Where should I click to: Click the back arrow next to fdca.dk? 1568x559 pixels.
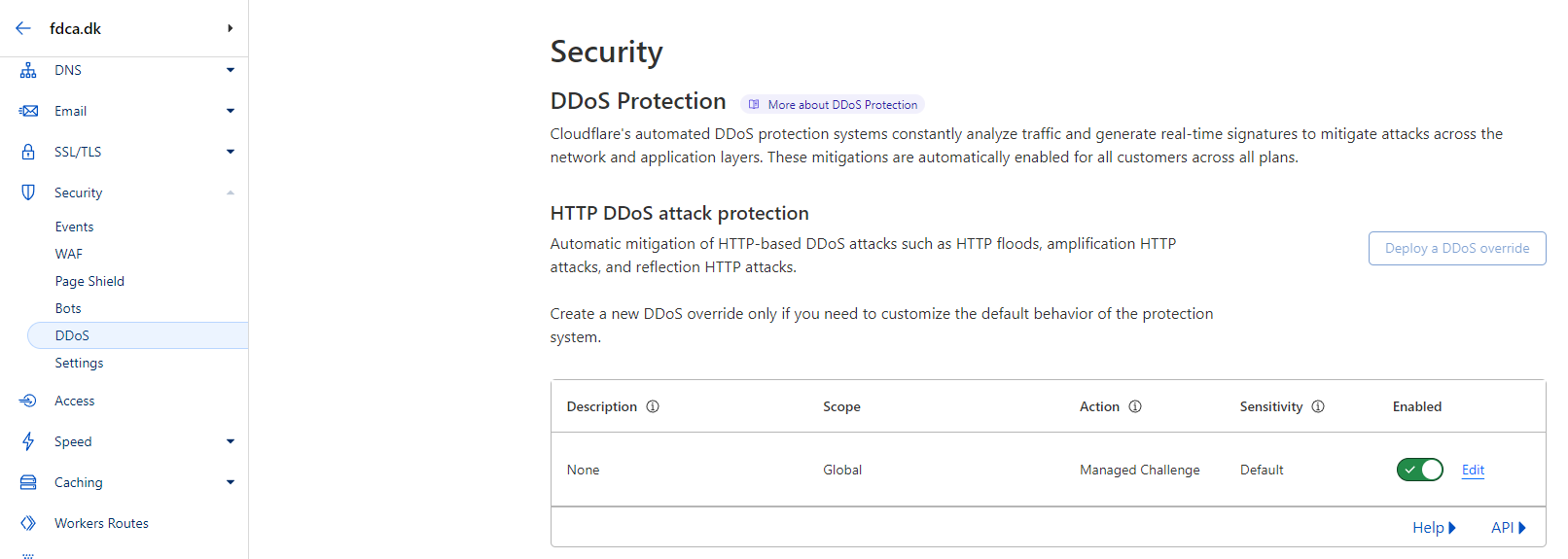pos(23,28)
